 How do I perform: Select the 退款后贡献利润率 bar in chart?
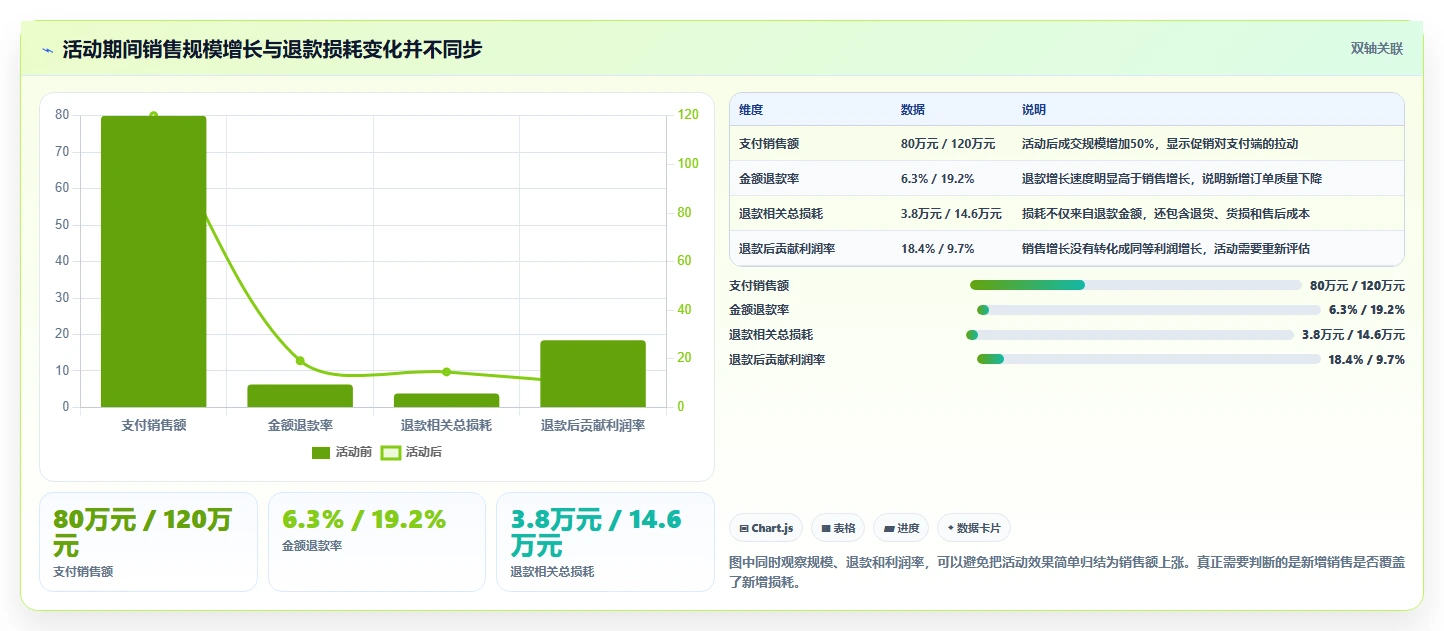pyautogui.click(x=593, y=374)
